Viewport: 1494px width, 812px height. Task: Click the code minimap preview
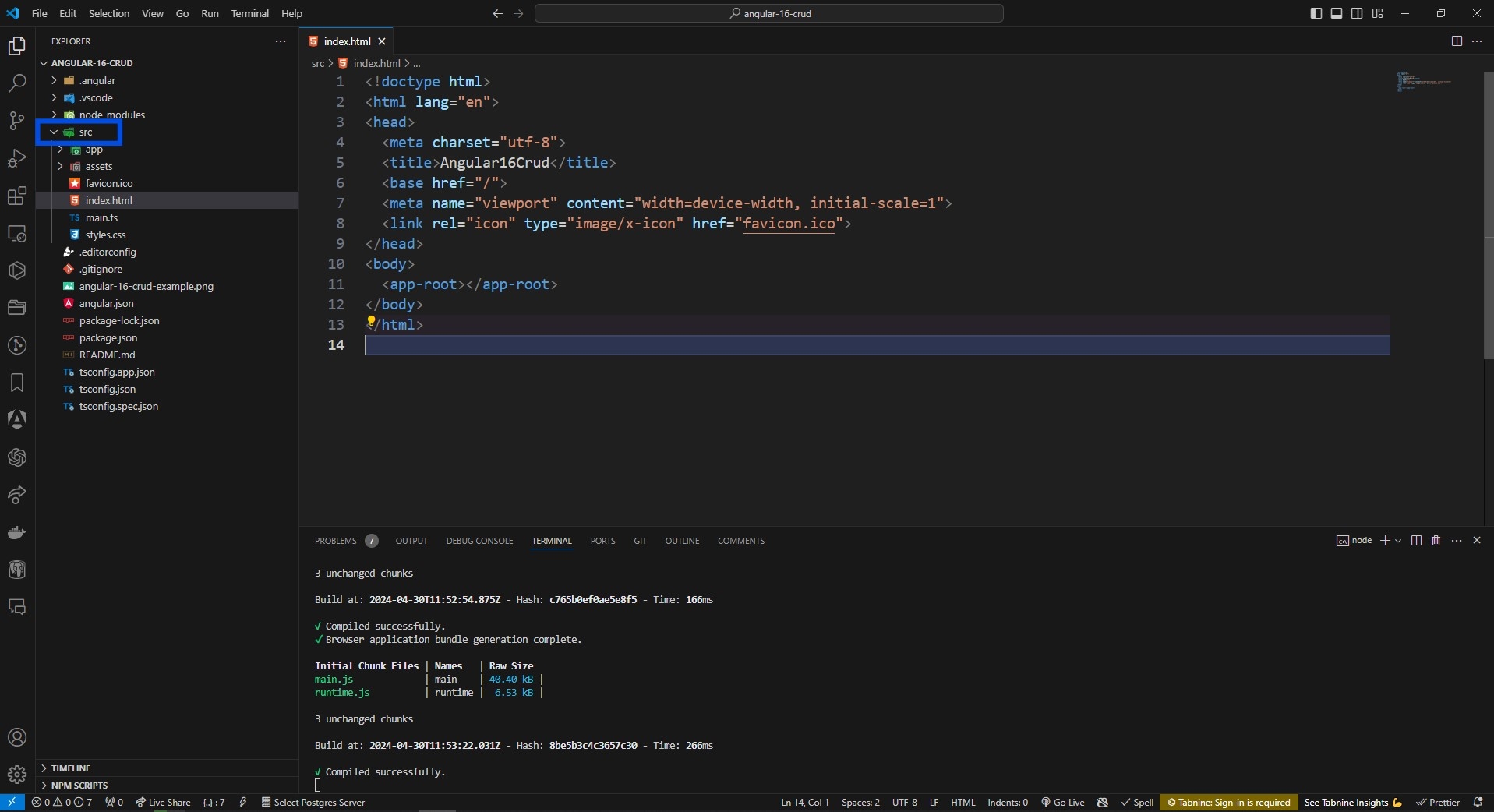click(1423, 81)
